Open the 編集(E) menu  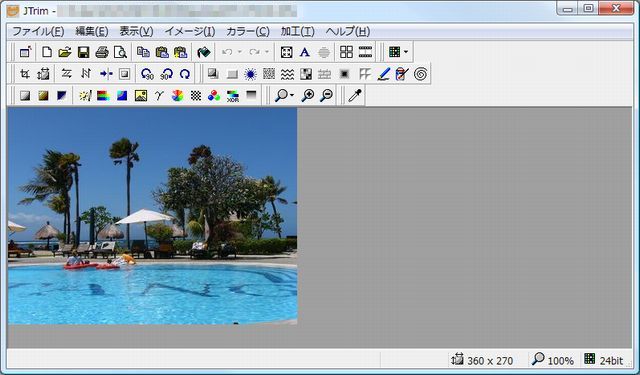[92, 31]
